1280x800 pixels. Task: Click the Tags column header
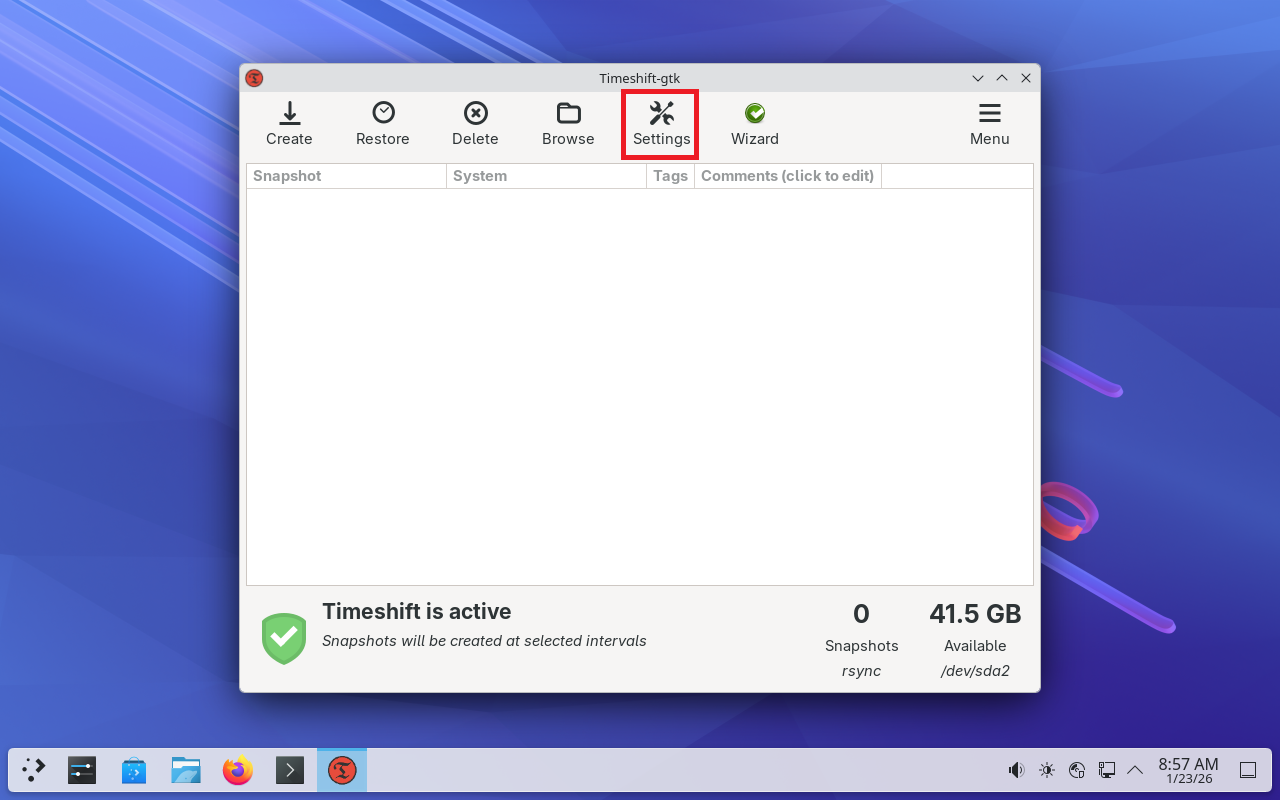670,176
